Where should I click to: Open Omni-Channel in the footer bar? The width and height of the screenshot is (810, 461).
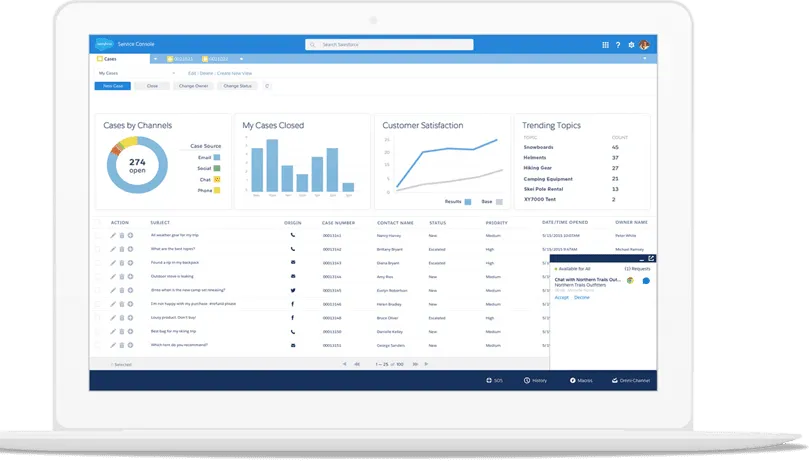(x=631, y=380)
